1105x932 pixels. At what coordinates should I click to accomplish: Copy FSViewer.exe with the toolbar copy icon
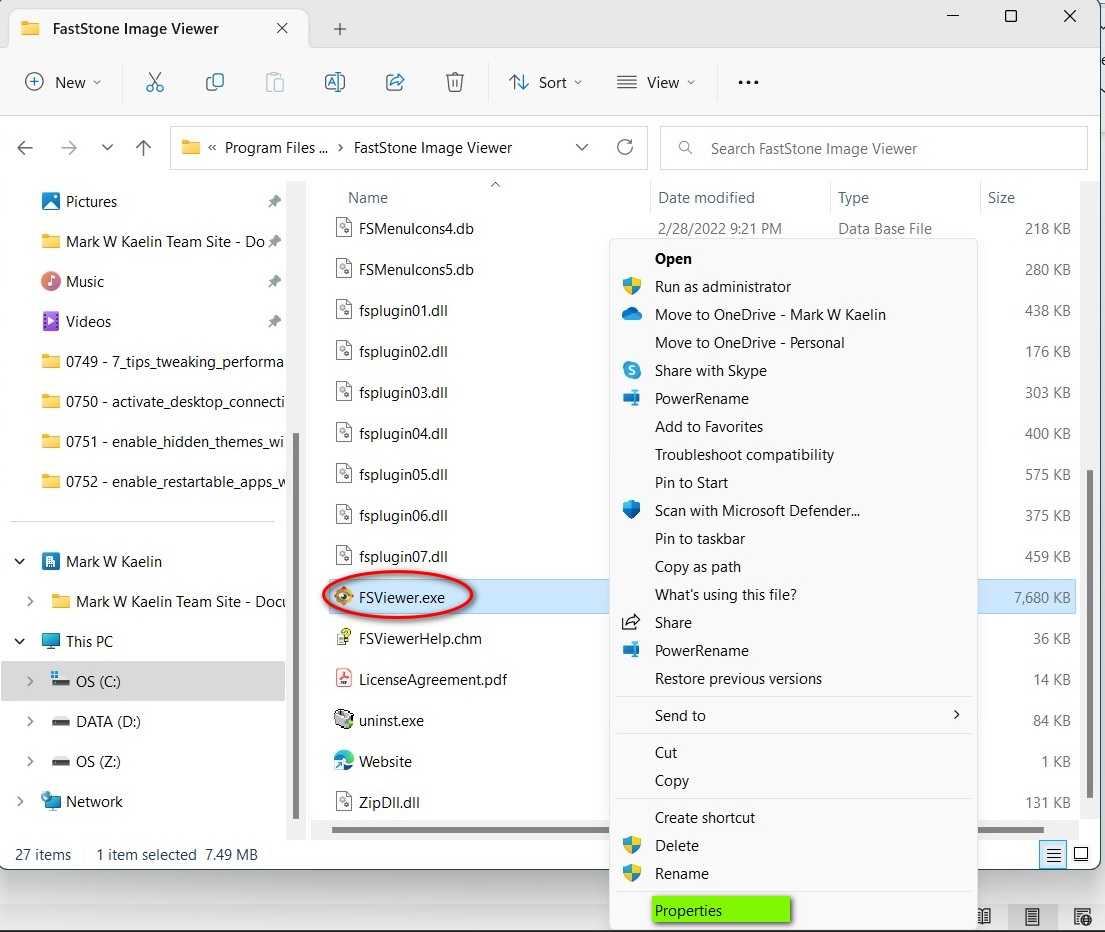pos(214,82)
